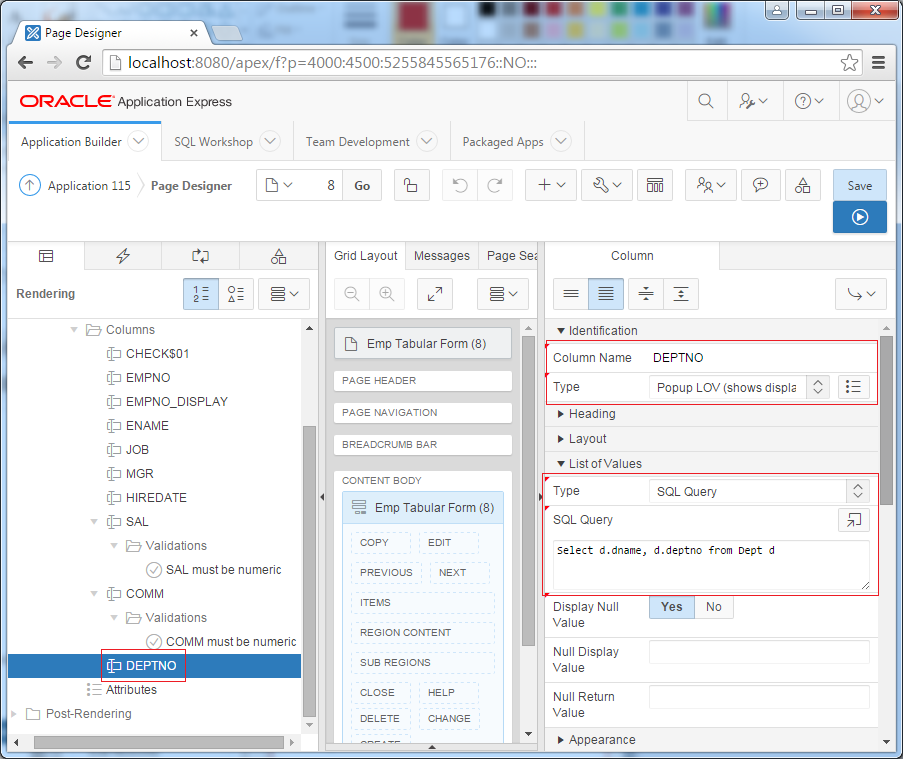Expand the Appearance section
The image size is (903, 759).
[x=560, y=740]
